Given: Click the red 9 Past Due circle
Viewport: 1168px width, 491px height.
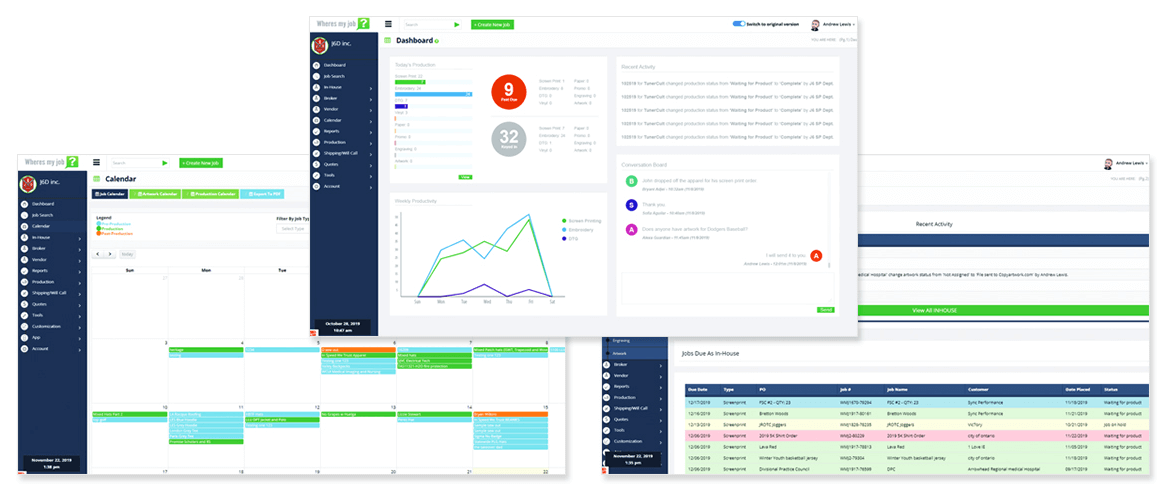Looking at the screenshot, I should 509,91.
